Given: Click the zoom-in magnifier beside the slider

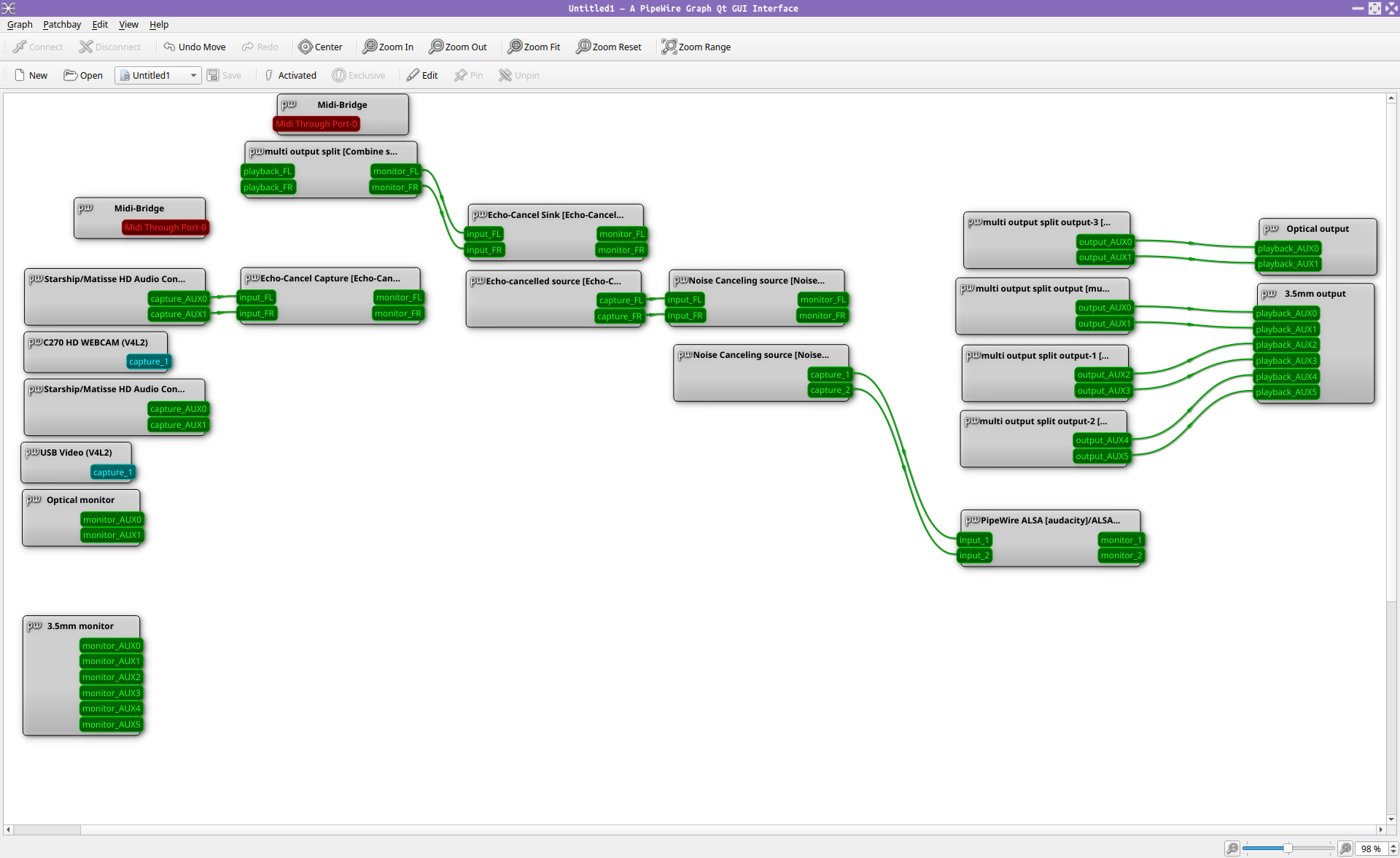Looking at the screenshot, I should (x=1345, y=849).
